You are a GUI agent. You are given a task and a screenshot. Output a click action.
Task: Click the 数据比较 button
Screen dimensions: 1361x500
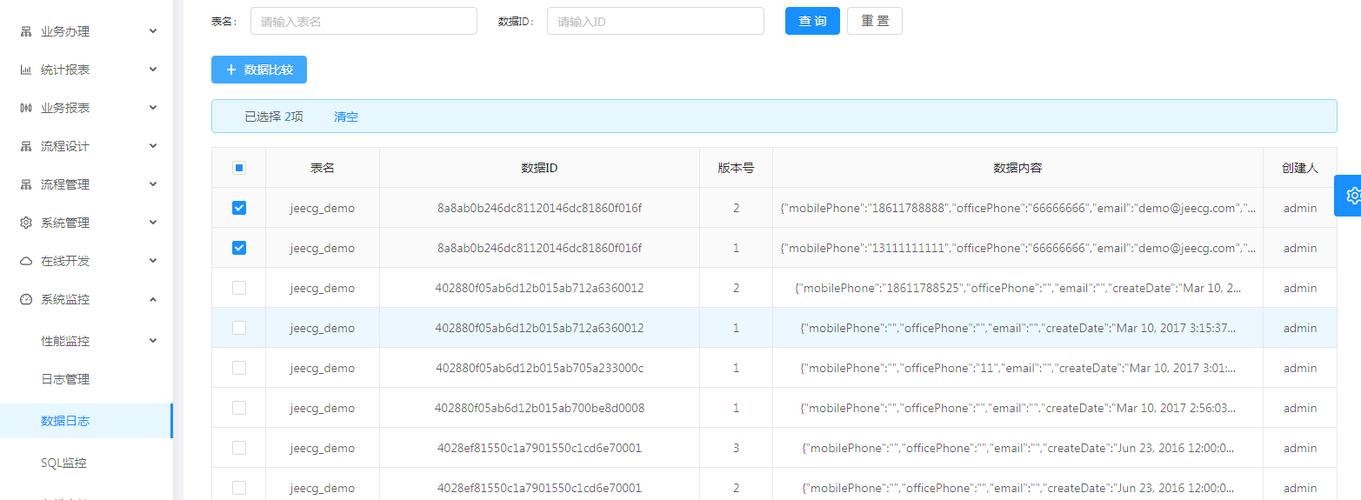259,70
